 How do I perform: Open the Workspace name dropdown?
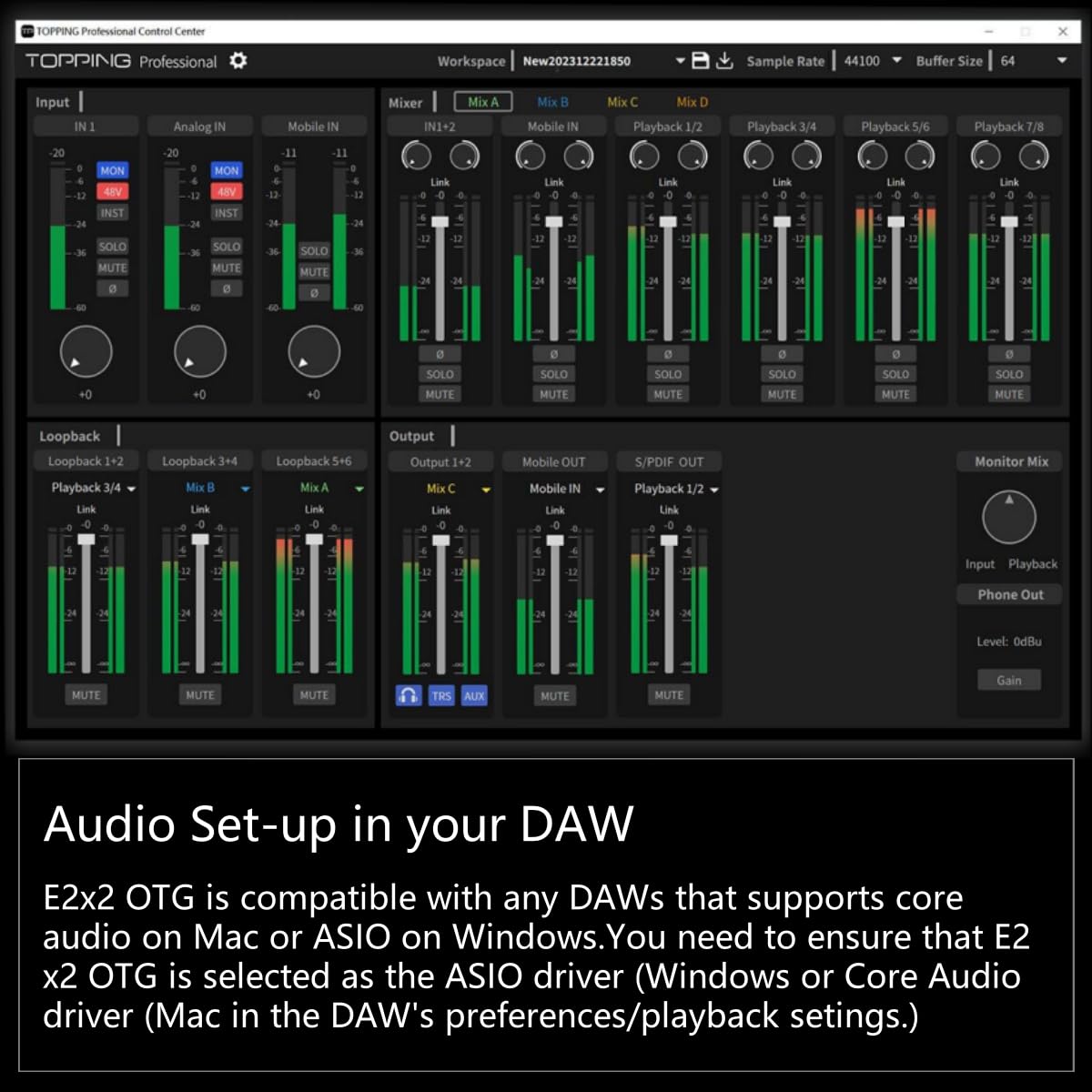point(680,61)
